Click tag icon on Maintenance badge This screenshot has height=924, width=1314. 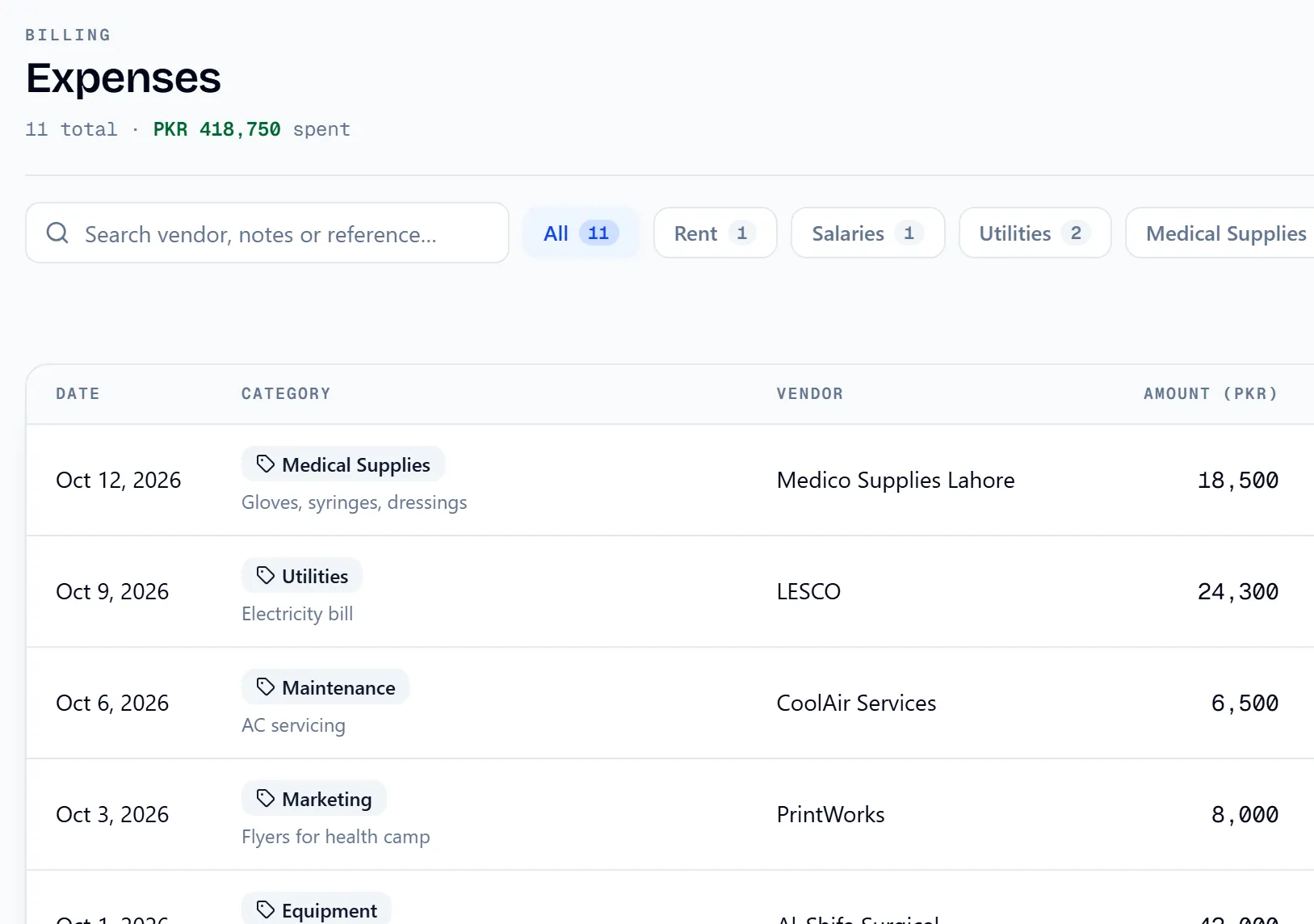tap(266, 687)
